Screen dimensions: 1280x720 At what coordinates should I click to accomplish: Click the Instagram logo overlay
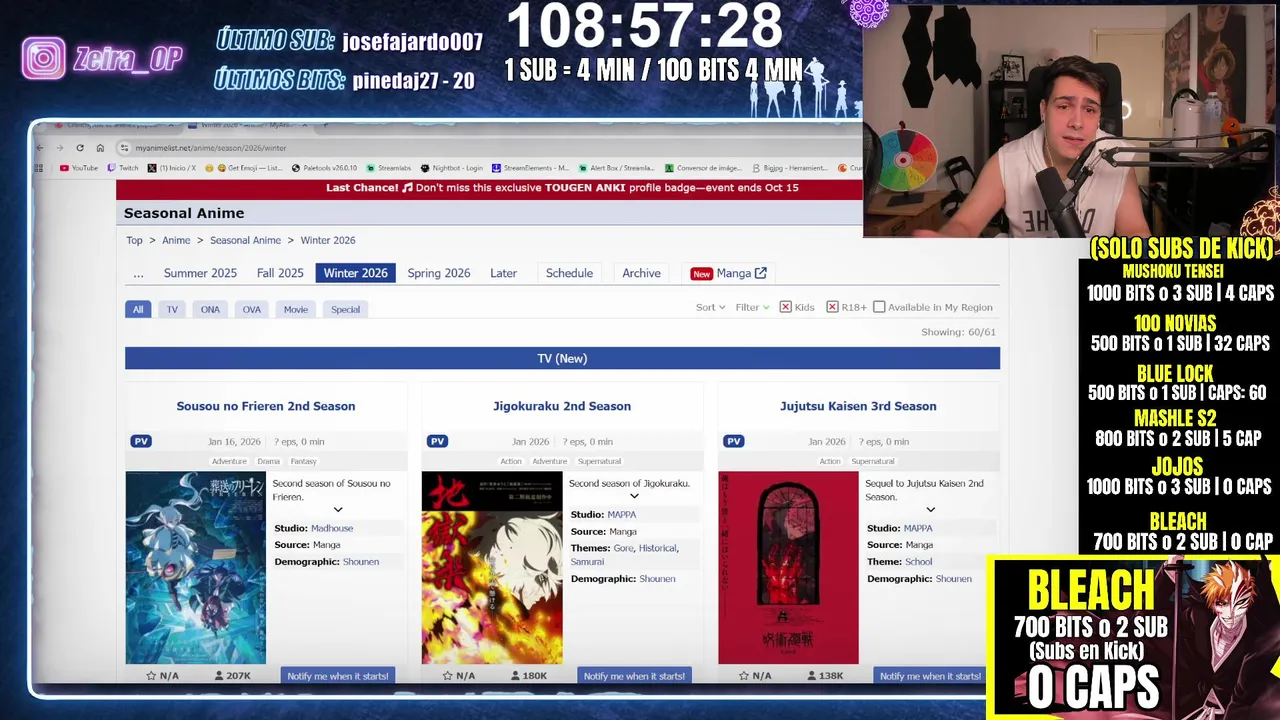[x=44, y=59]
